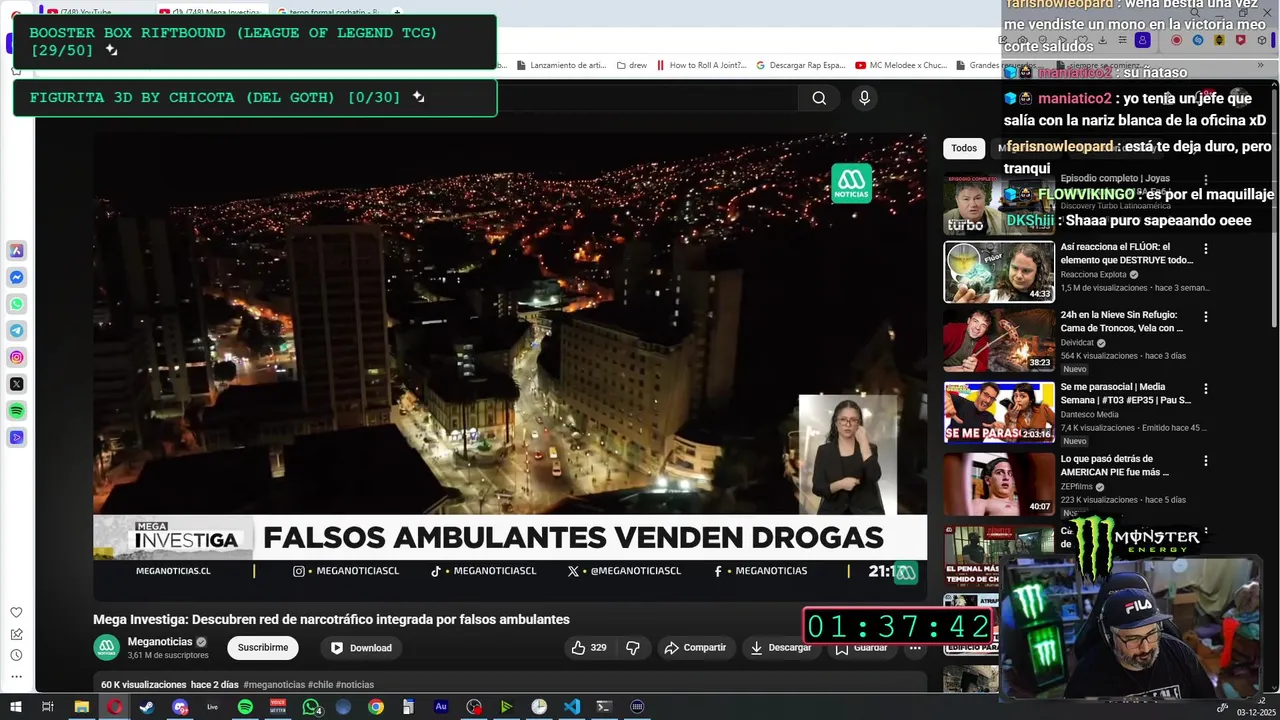Viewport: 1280px width, 720px height.
Task: Click the Suscribirme button
Action: [263, 648]
